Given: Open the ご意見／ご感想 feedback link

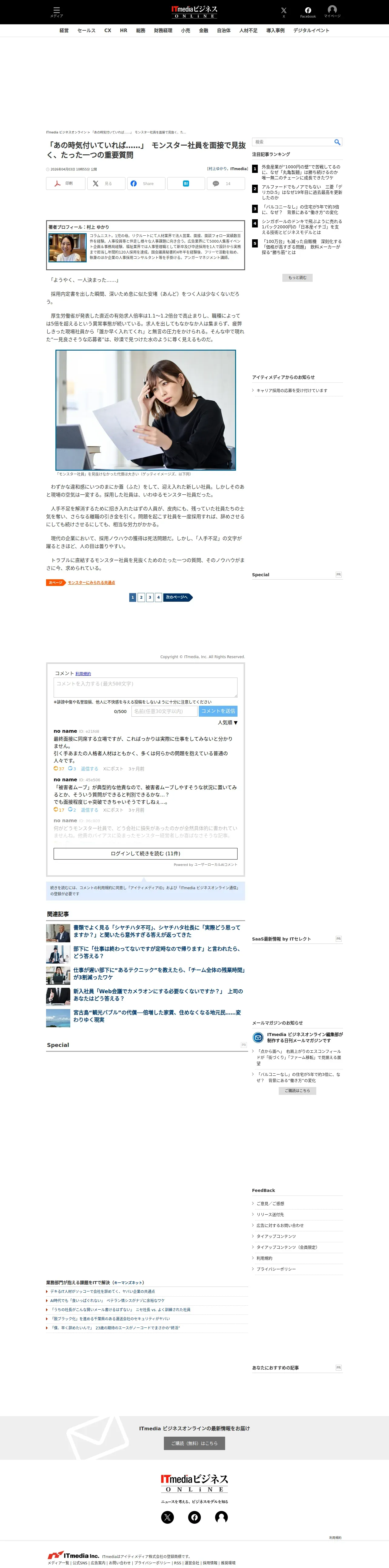Looking at the screenshot, I should 270,1203.
